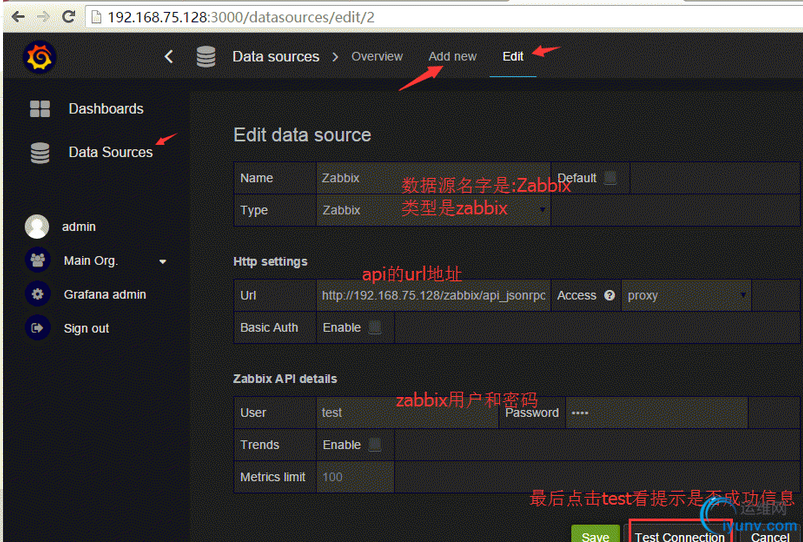Toggle the Default checkbox
803x542 pixels.
[610, 178]
